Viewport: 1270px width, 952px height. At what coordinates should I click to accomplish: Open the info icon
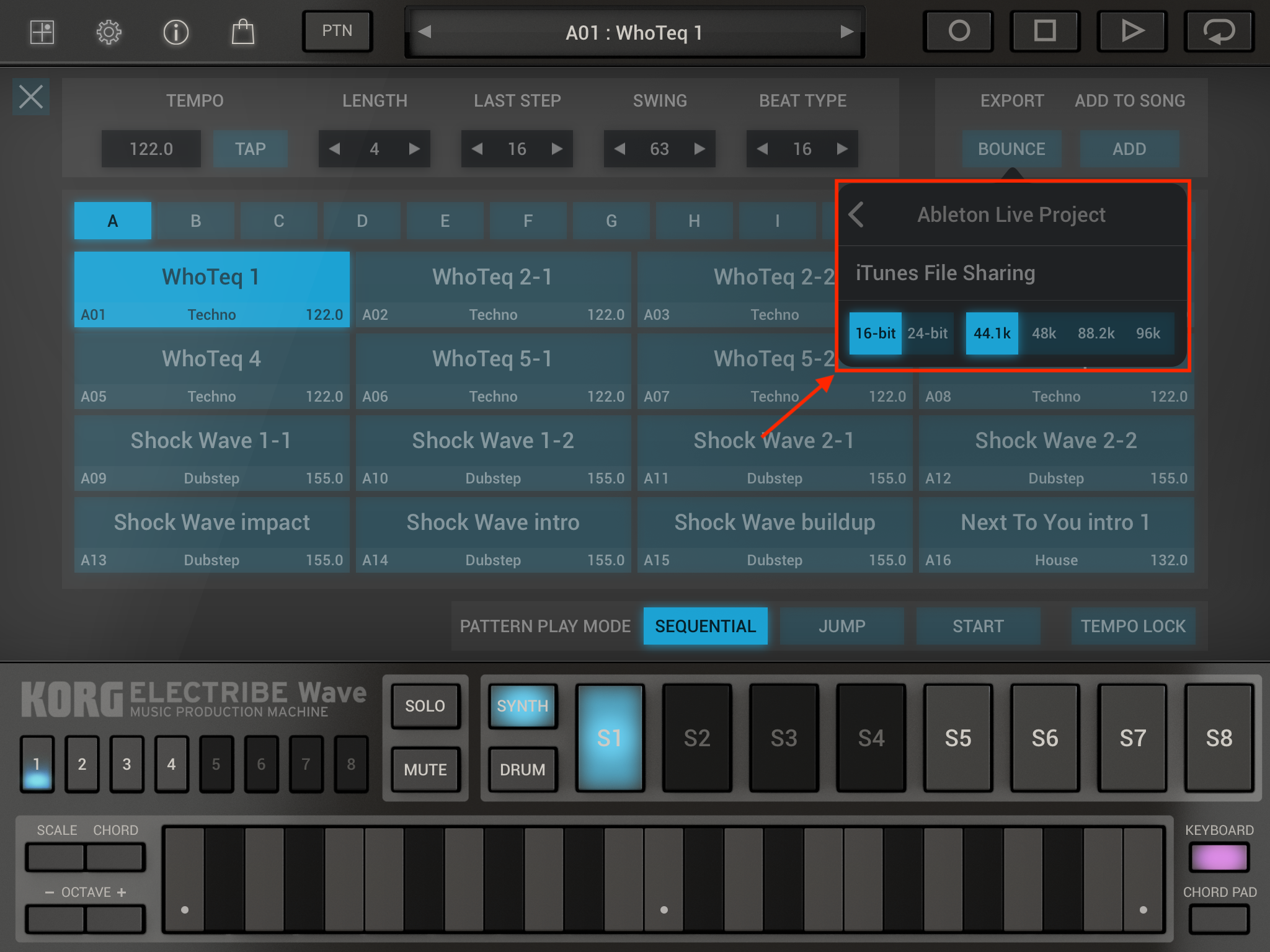[175, 32]
